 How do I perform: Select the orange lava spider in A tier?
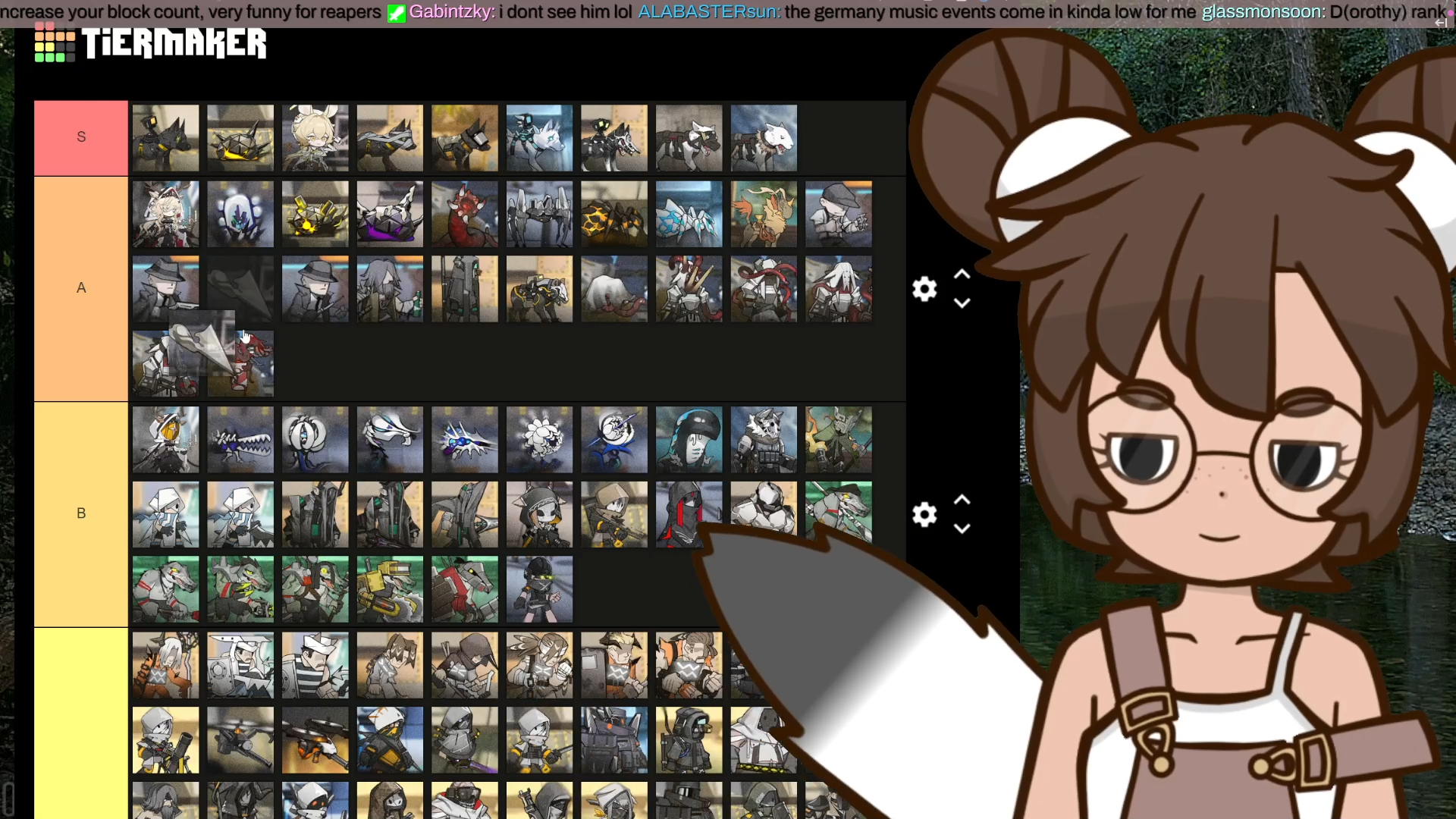coord(614,213)
